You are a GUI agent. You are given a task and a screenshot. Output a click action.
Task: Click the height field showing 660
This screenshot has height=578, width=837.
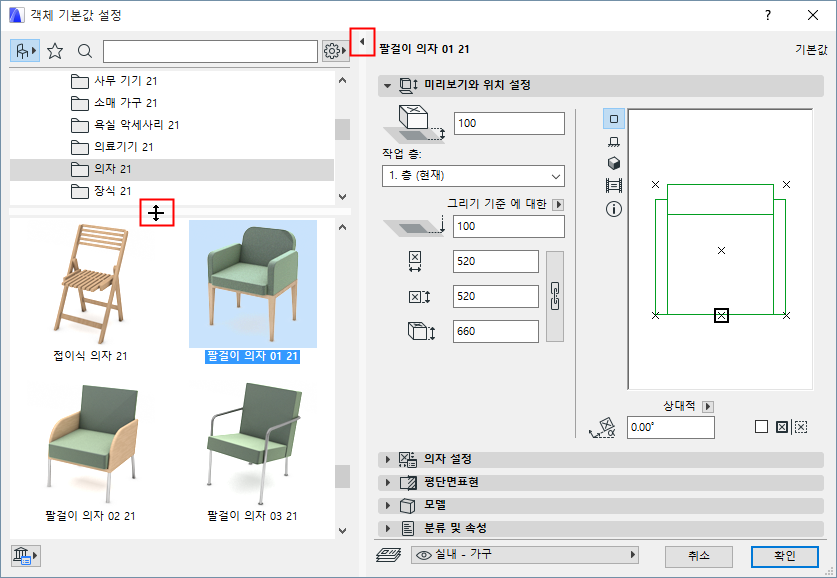click(496, 331)
